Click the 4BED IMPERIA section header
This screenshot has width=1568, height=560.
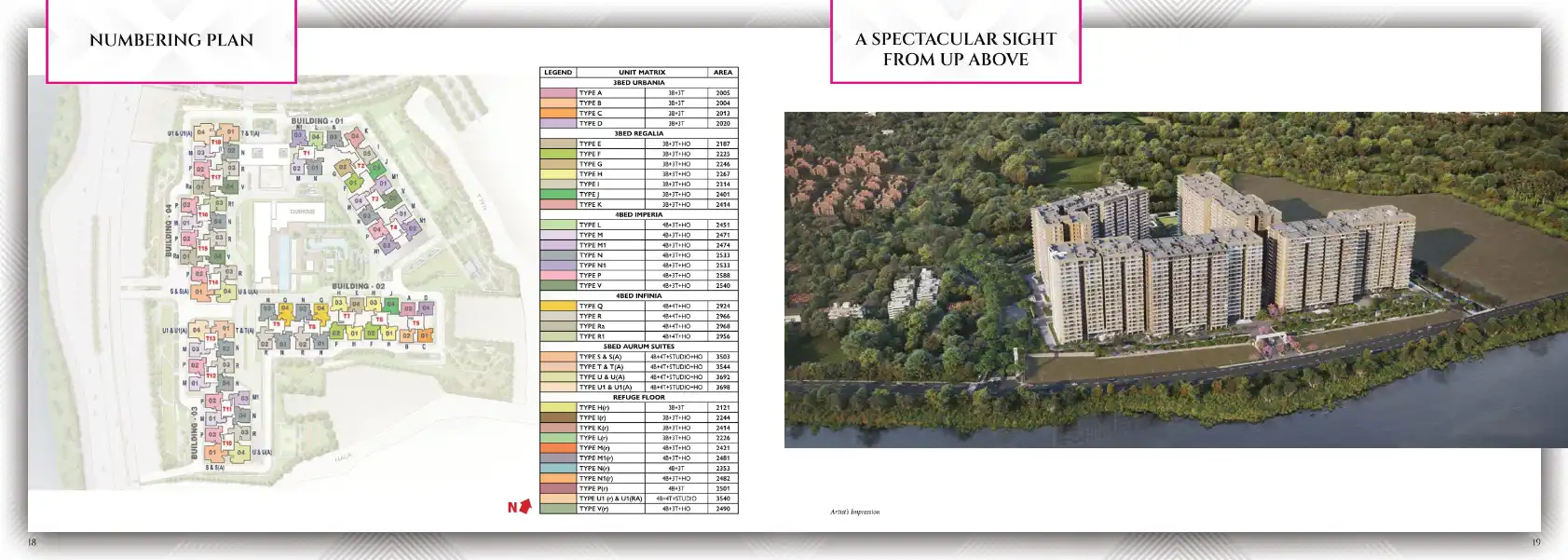click(639, 214)
